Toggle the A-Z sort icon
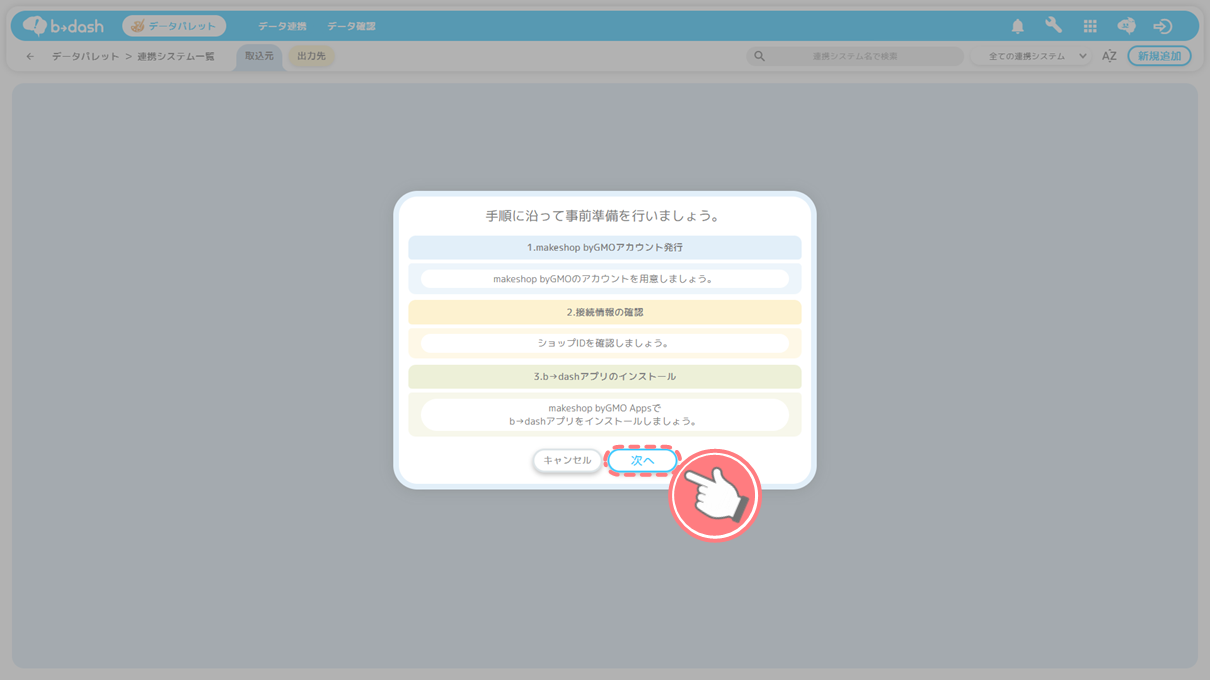This screenshot has height=680, width=1210. point(1109,56)
